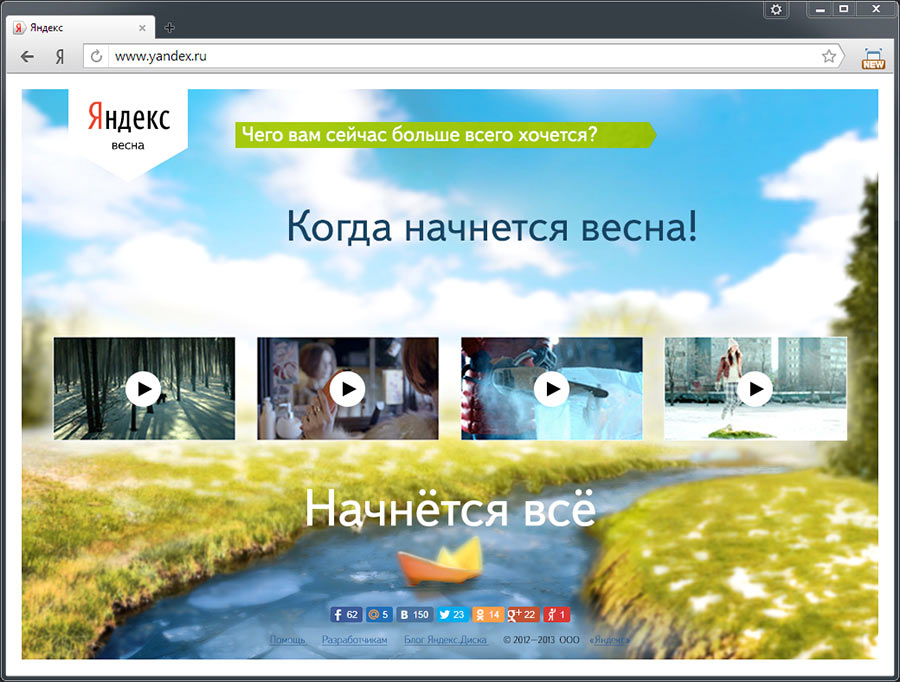Viewport: 900px width, 682px height.
Task: Click the Yandex 'Я' home button
Action: 60,57
